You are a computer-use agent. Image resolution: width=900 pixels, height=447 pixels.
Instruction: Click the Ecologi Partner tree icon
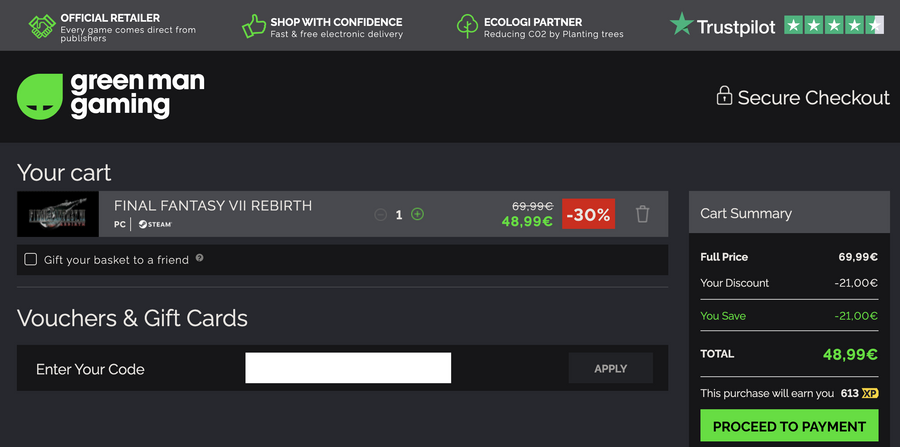tap(467, 26)
